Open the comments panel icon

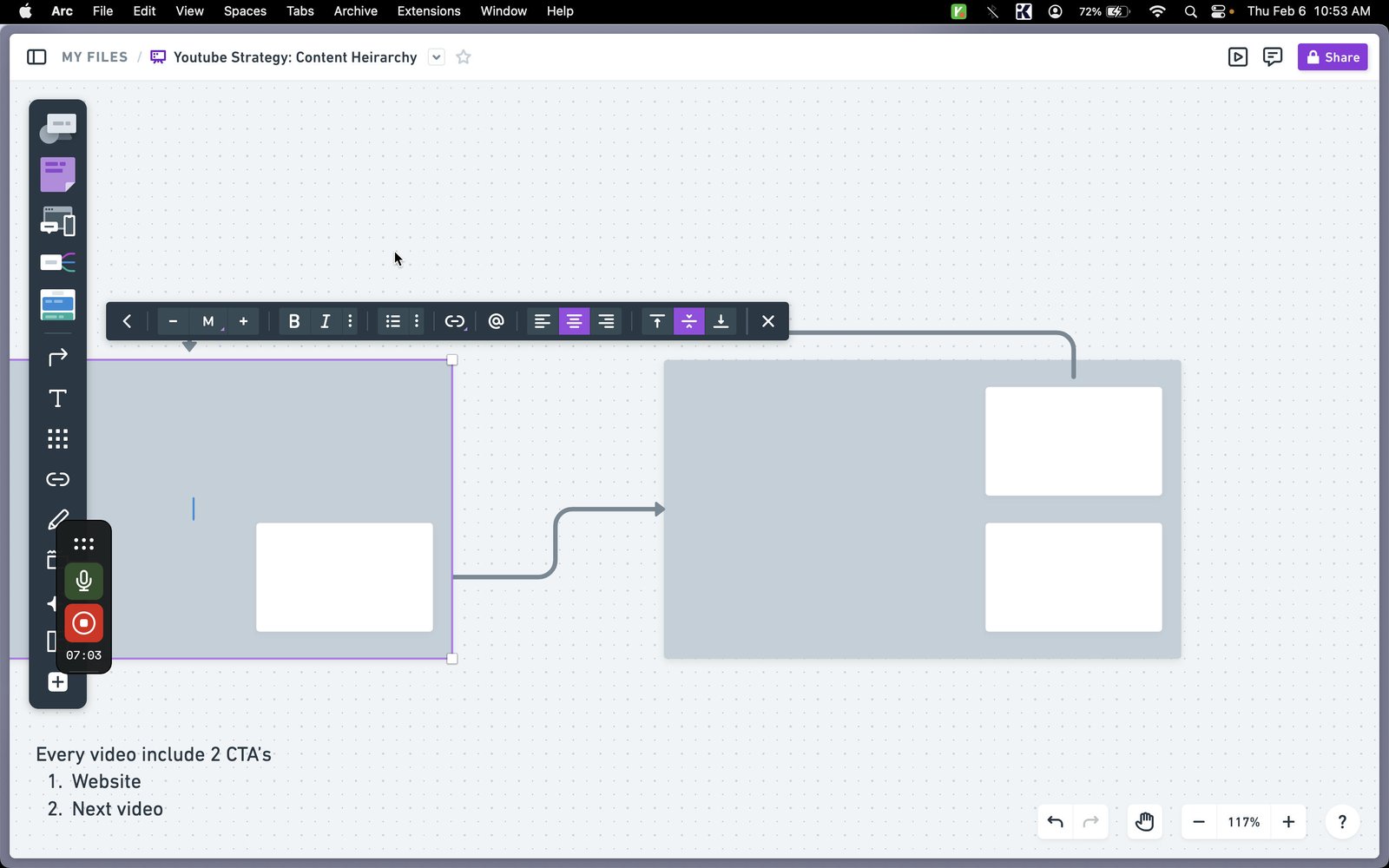pos(1273,57)
